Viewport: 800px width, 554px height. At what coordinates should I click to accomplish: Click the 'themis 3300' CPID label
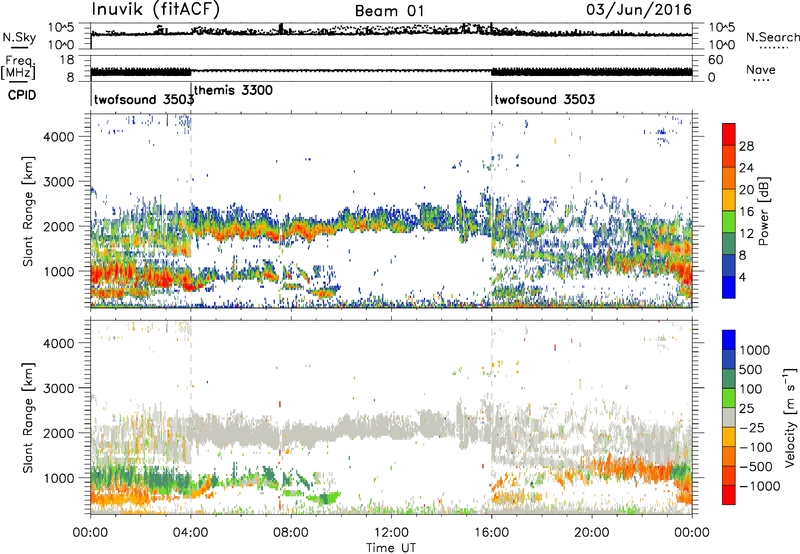tap(233, 90)
